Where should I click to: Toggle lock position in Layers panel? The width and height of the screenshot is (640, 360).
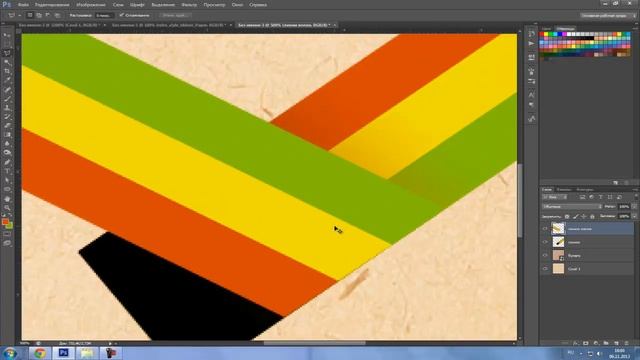coord(584,216)
